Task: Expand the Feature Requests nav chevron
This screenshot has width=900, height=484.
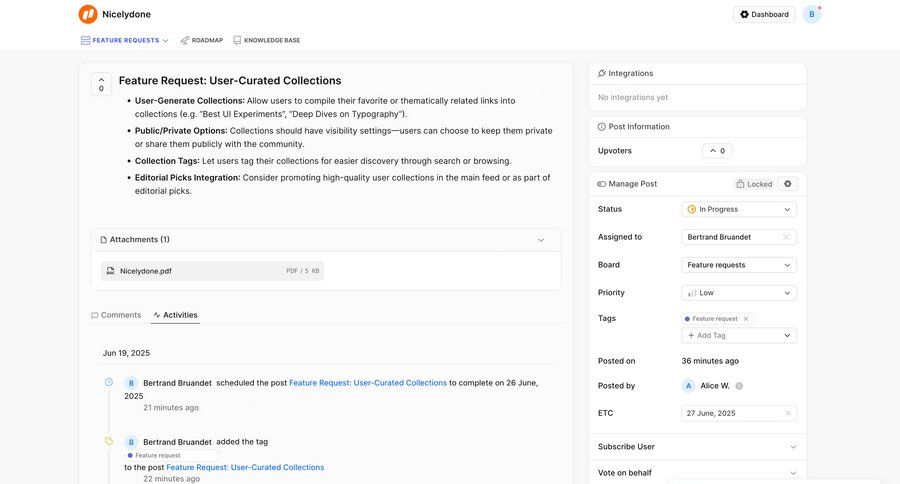Action: (165, 41)
